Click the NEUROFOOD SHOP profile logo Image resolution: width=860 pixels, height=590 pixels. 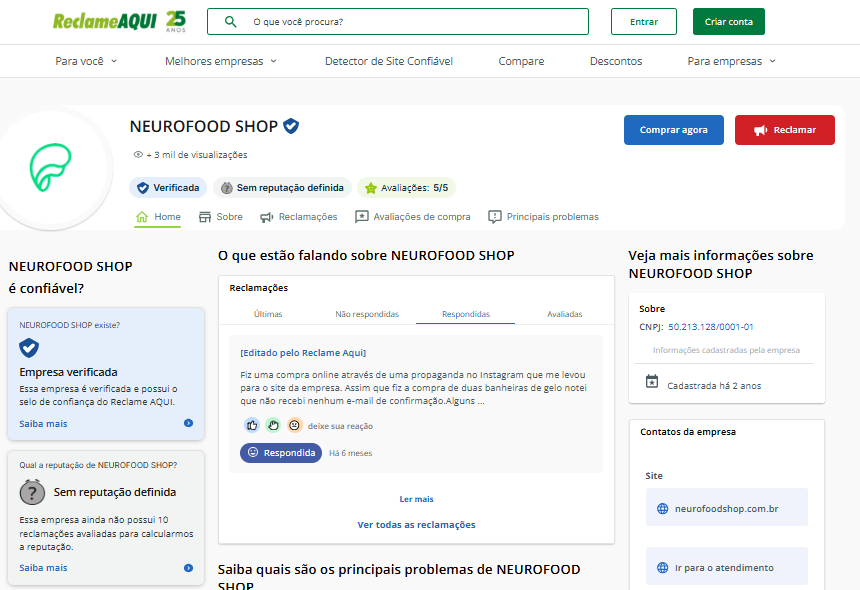point(56,170)
